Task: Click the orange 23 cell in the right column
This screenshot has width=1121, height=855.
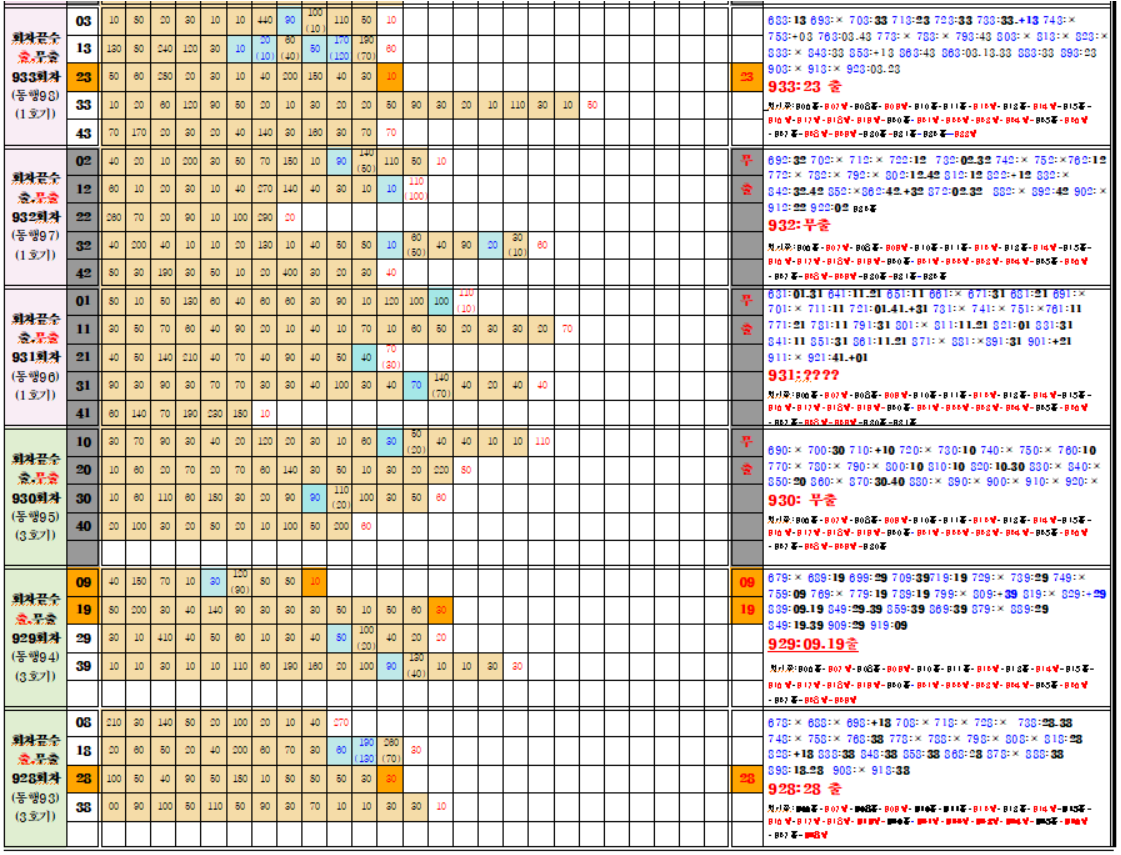Action: (746, 76)
